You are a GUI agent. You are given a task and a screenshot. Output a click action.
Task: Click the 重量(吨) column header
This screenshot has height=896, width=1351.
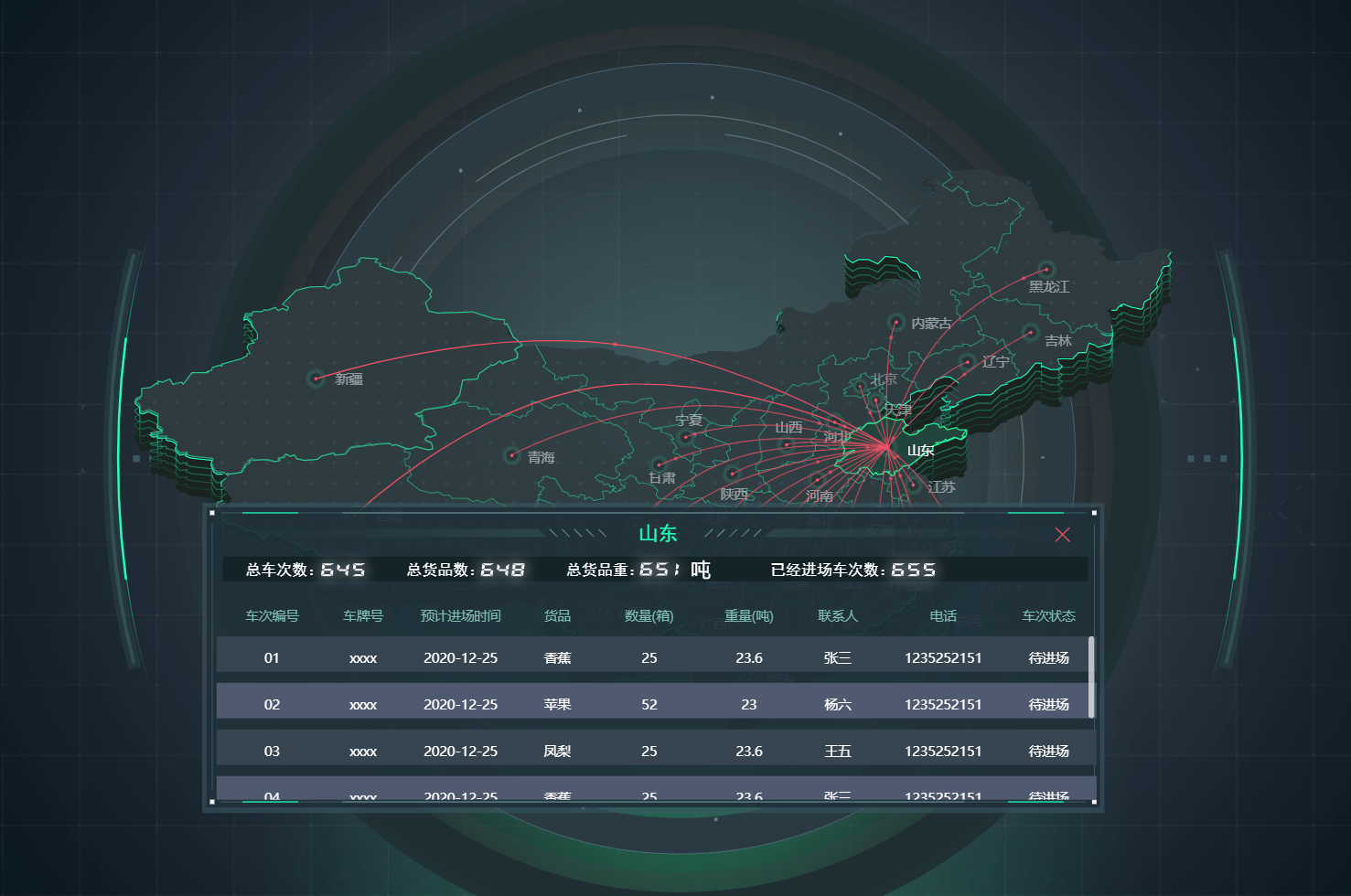(749, 615)
